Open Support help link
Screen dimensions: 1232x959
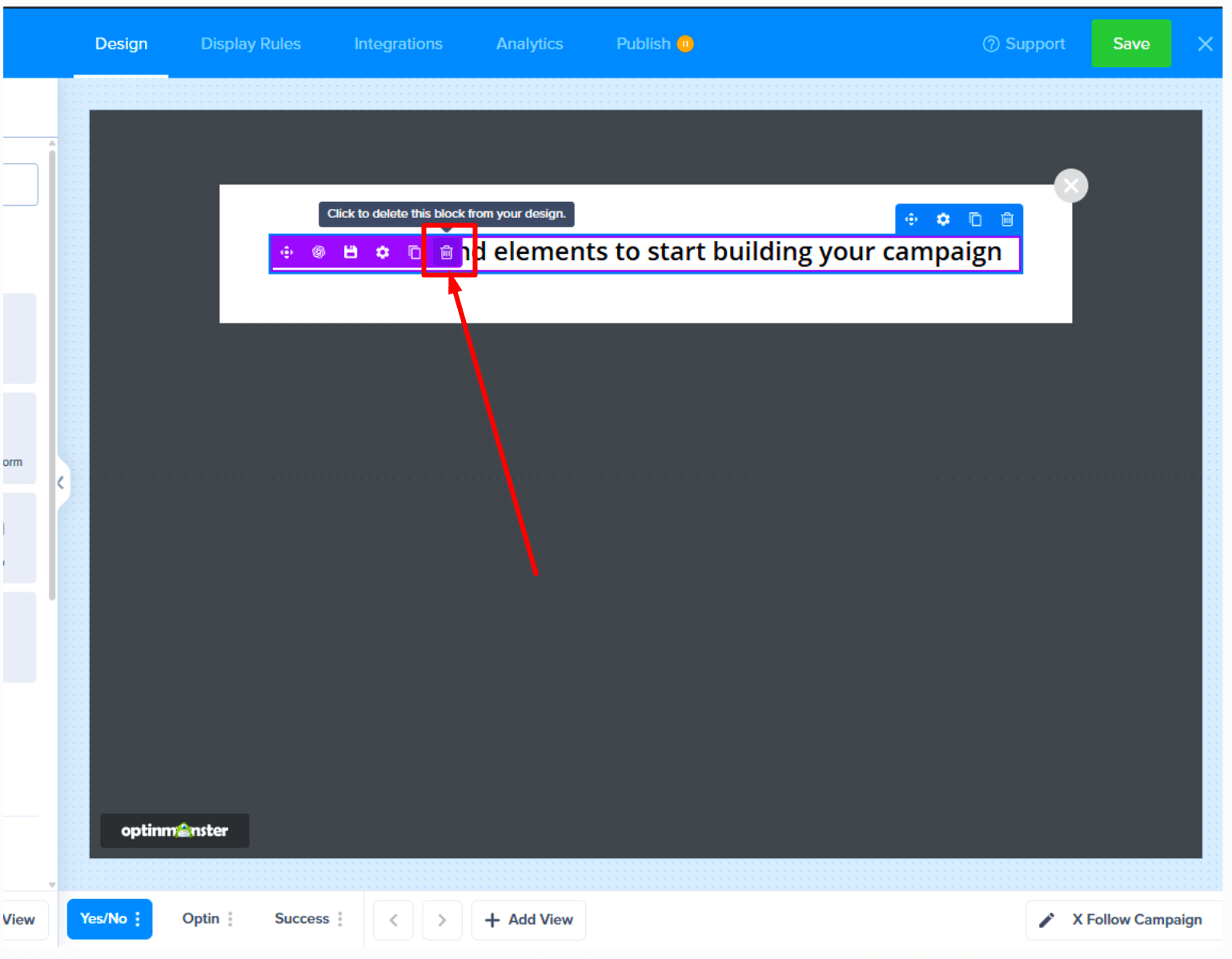[x=1024, y=44]
